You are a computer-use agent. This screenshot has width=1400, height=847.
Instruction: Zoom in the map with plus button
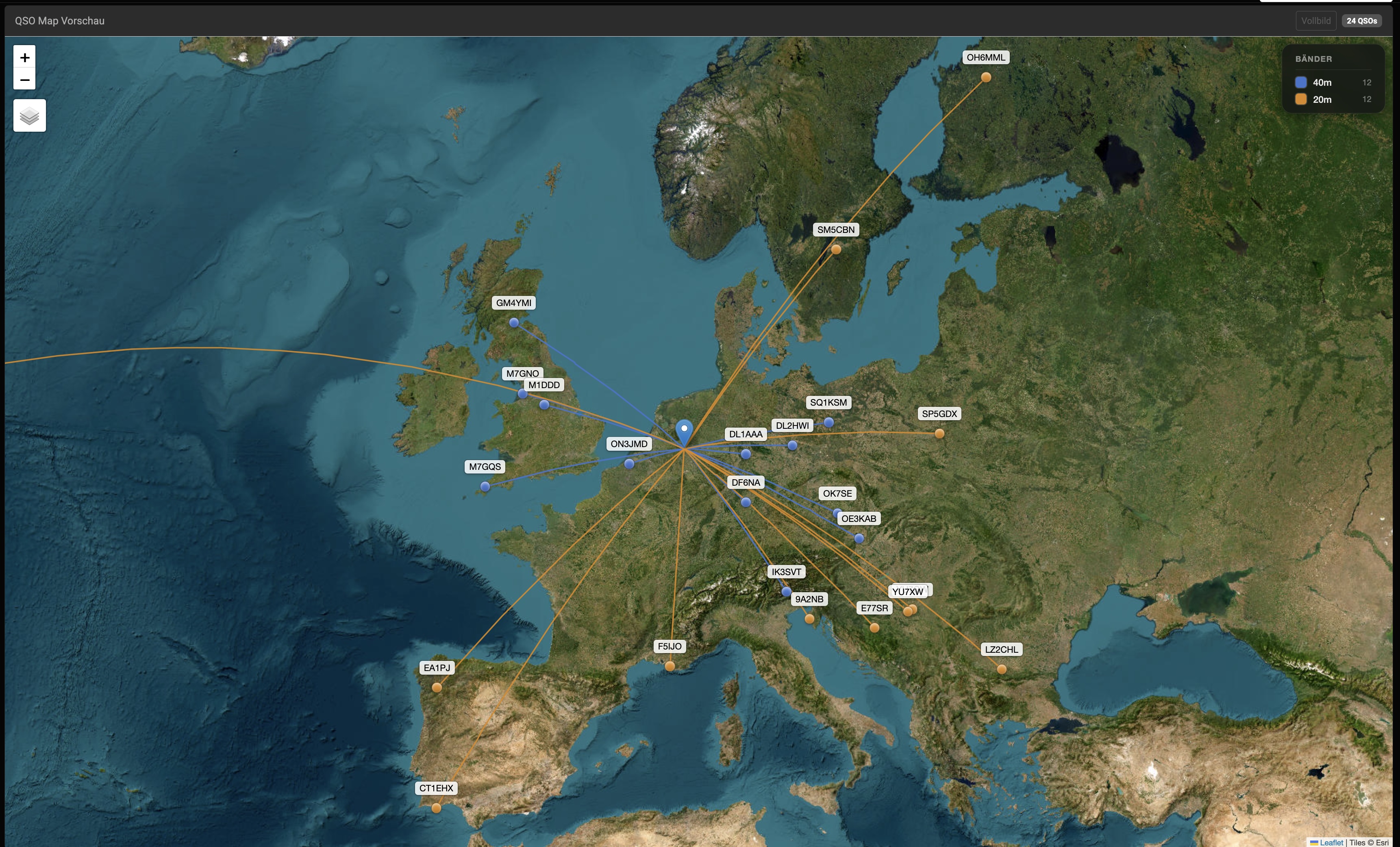pos(24,57)
